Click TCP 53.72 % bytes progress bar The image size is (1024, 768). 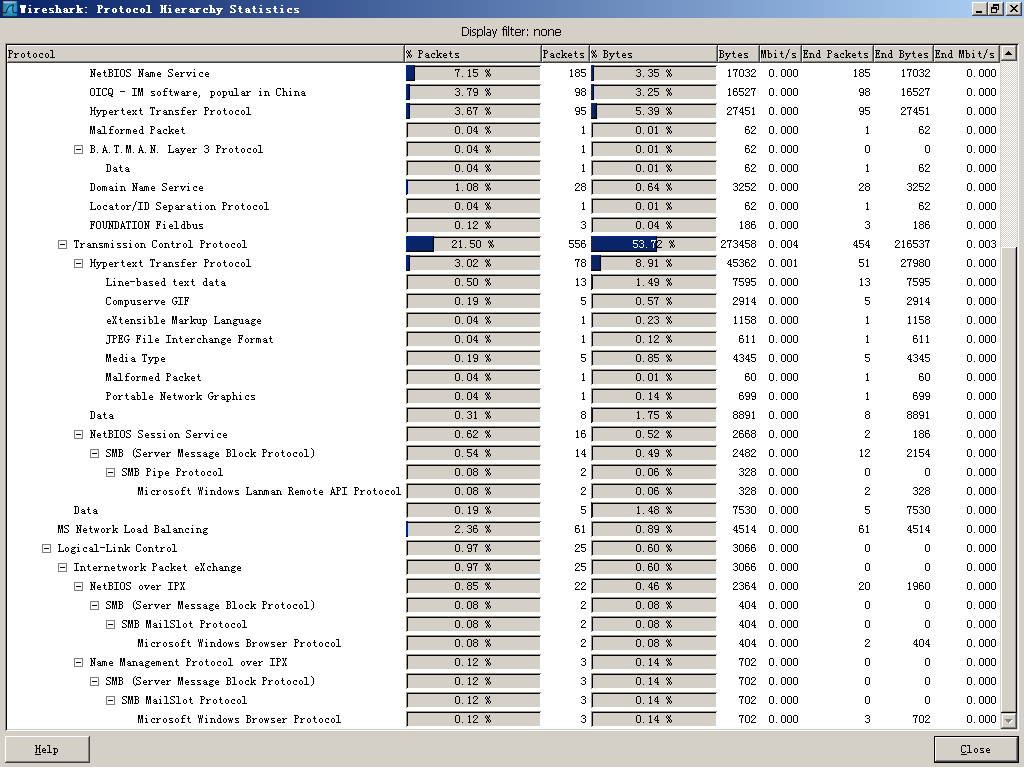pyautogui.click(x=654, y=244)
